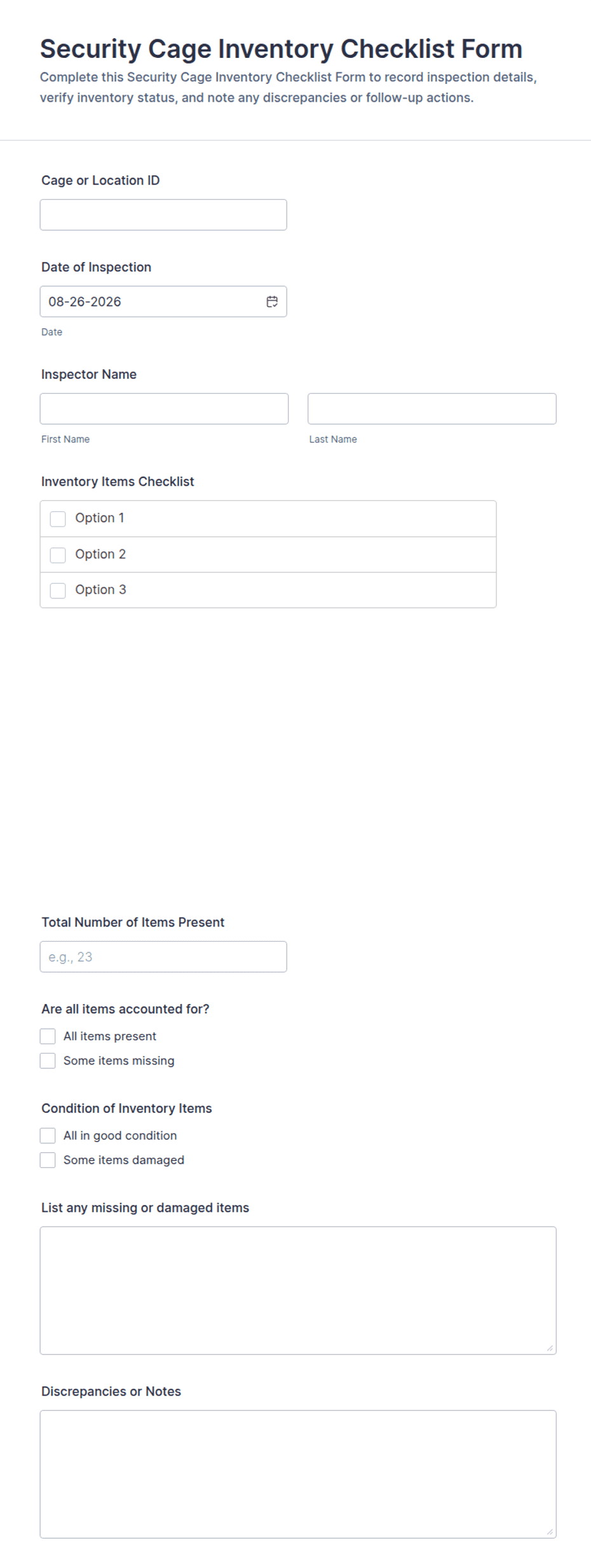This screenshot has width=591, height=1568.
Task: Tick the Some items missing checkbox
Action: 48,1061
